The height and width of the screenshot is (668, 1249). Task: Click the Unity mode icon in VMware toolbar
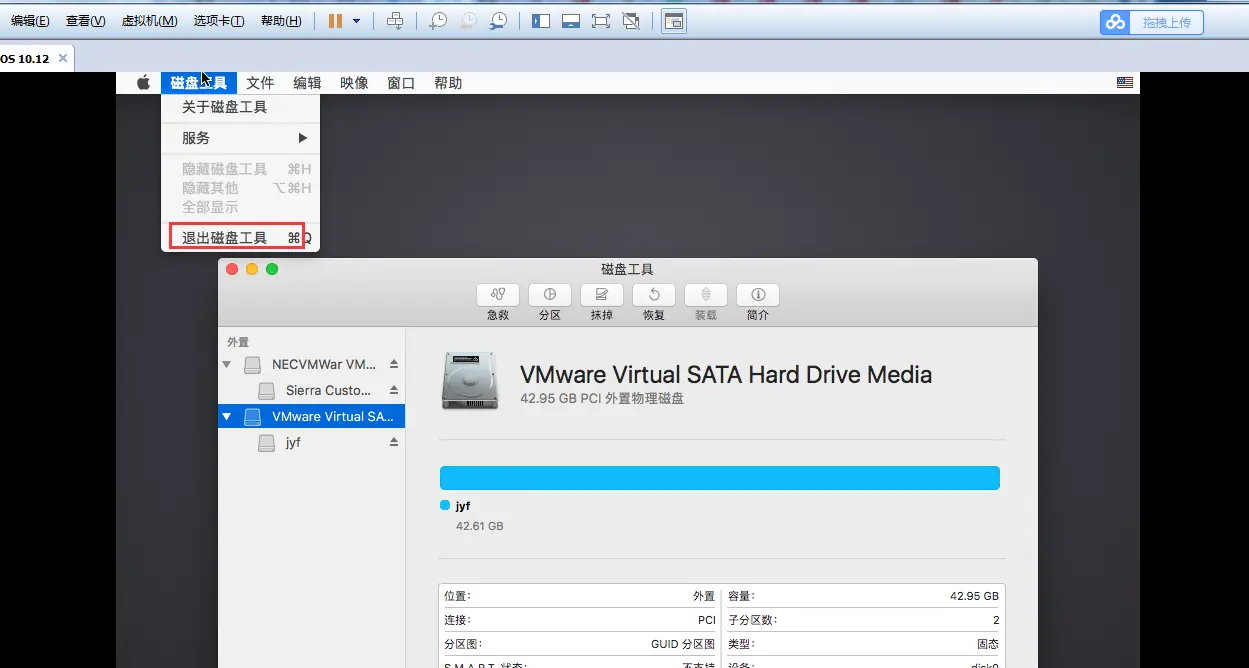(631, 21)
